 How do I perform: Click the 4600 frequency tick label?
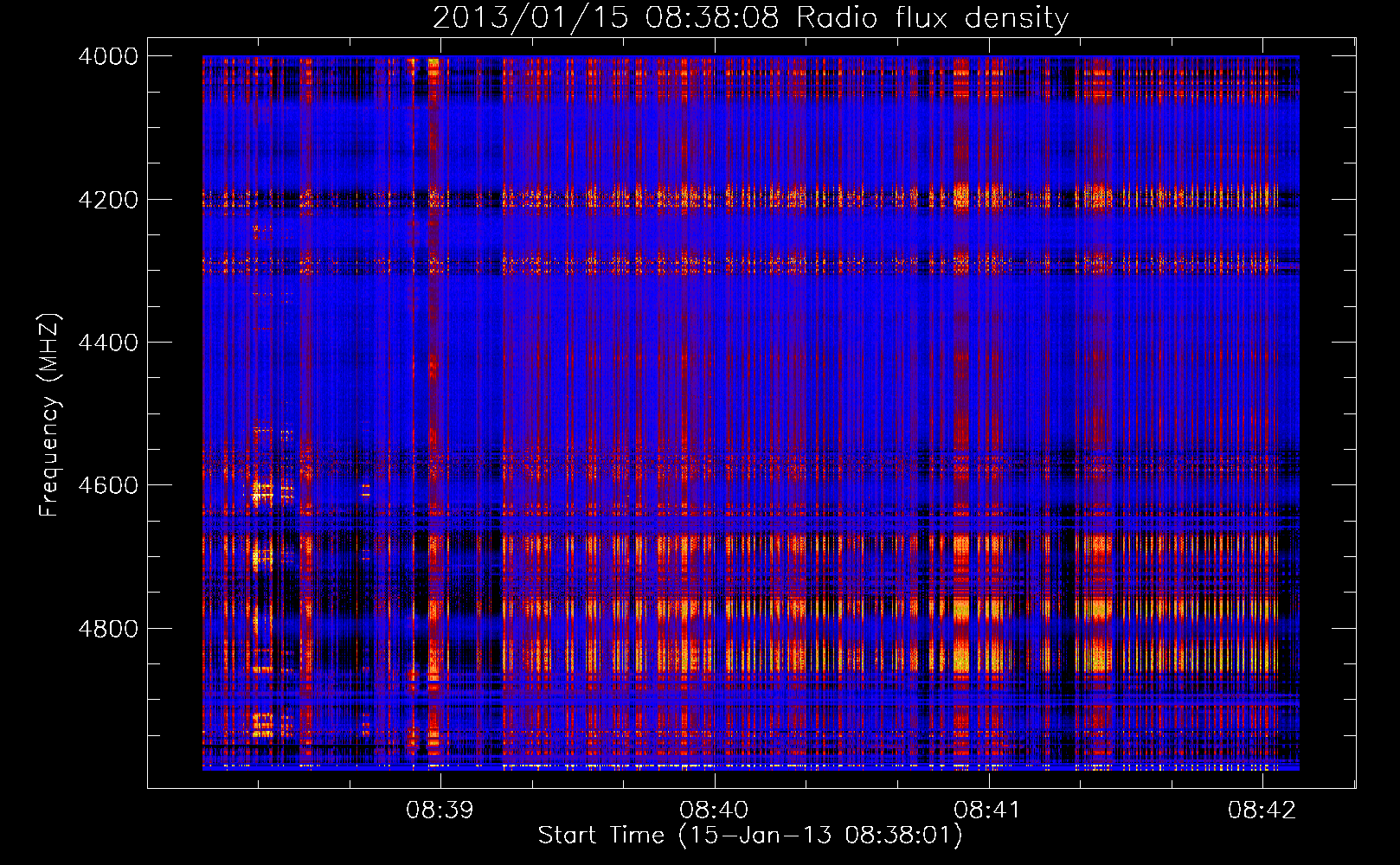click(x=108, y=485)
